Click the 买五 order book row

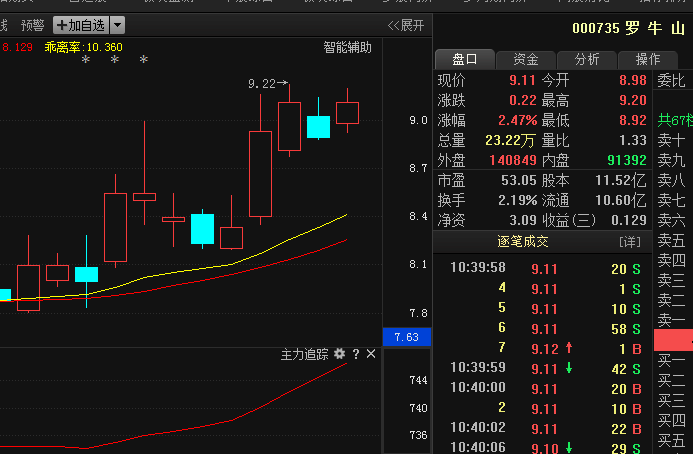(673, 440)
